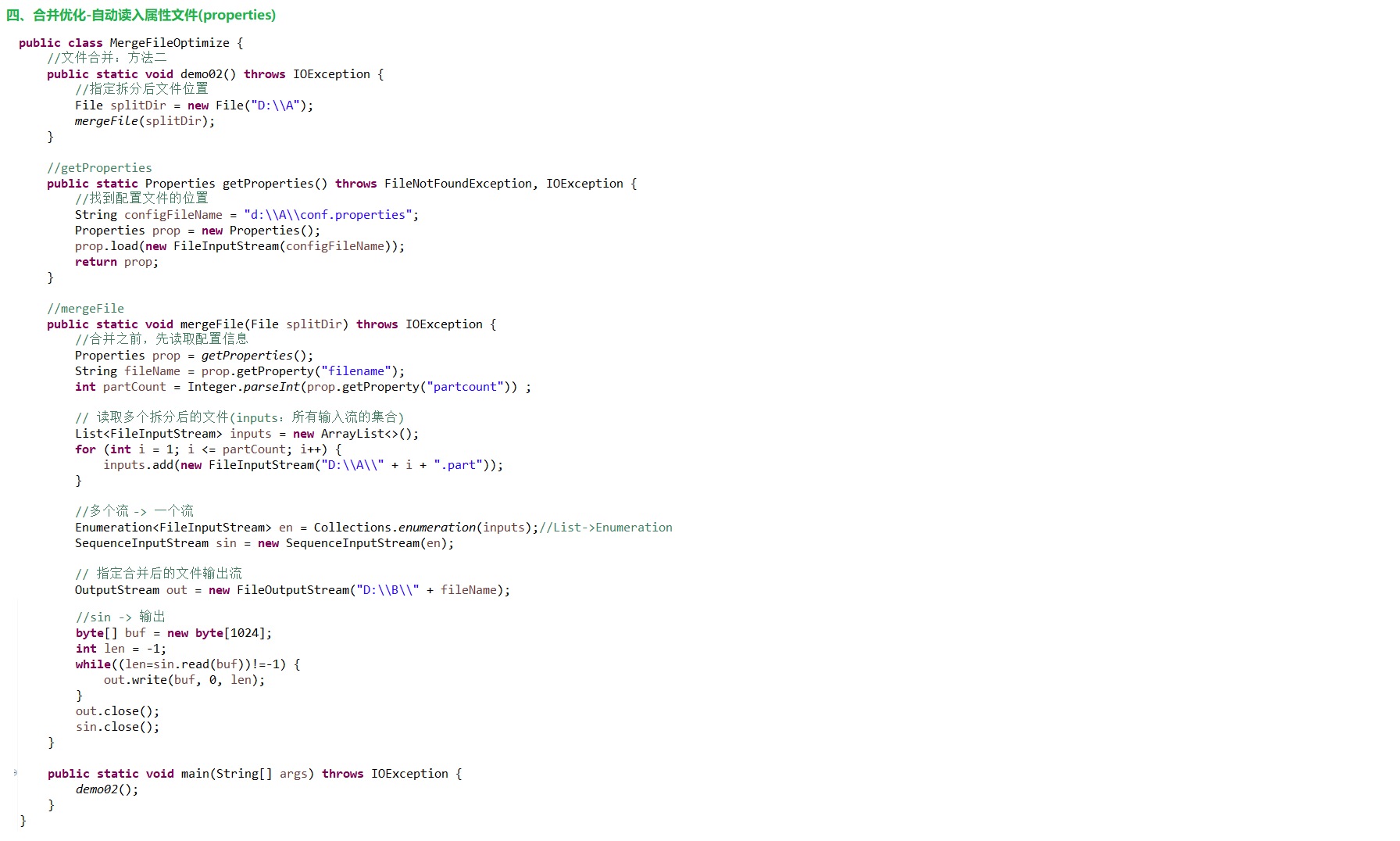Click the MergeFileOptimize class name
This screenshot has width=1400, height=841.
(x=170, y=43)
